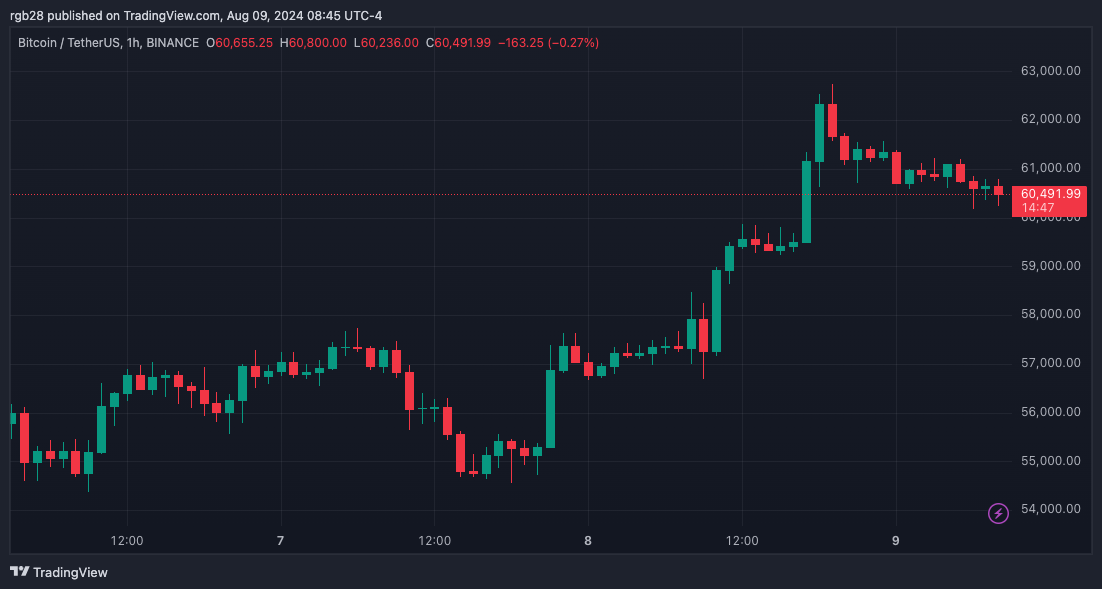Select day 8 on the time axis
Screen dimensions: 1102x589
tap(588, 541)
